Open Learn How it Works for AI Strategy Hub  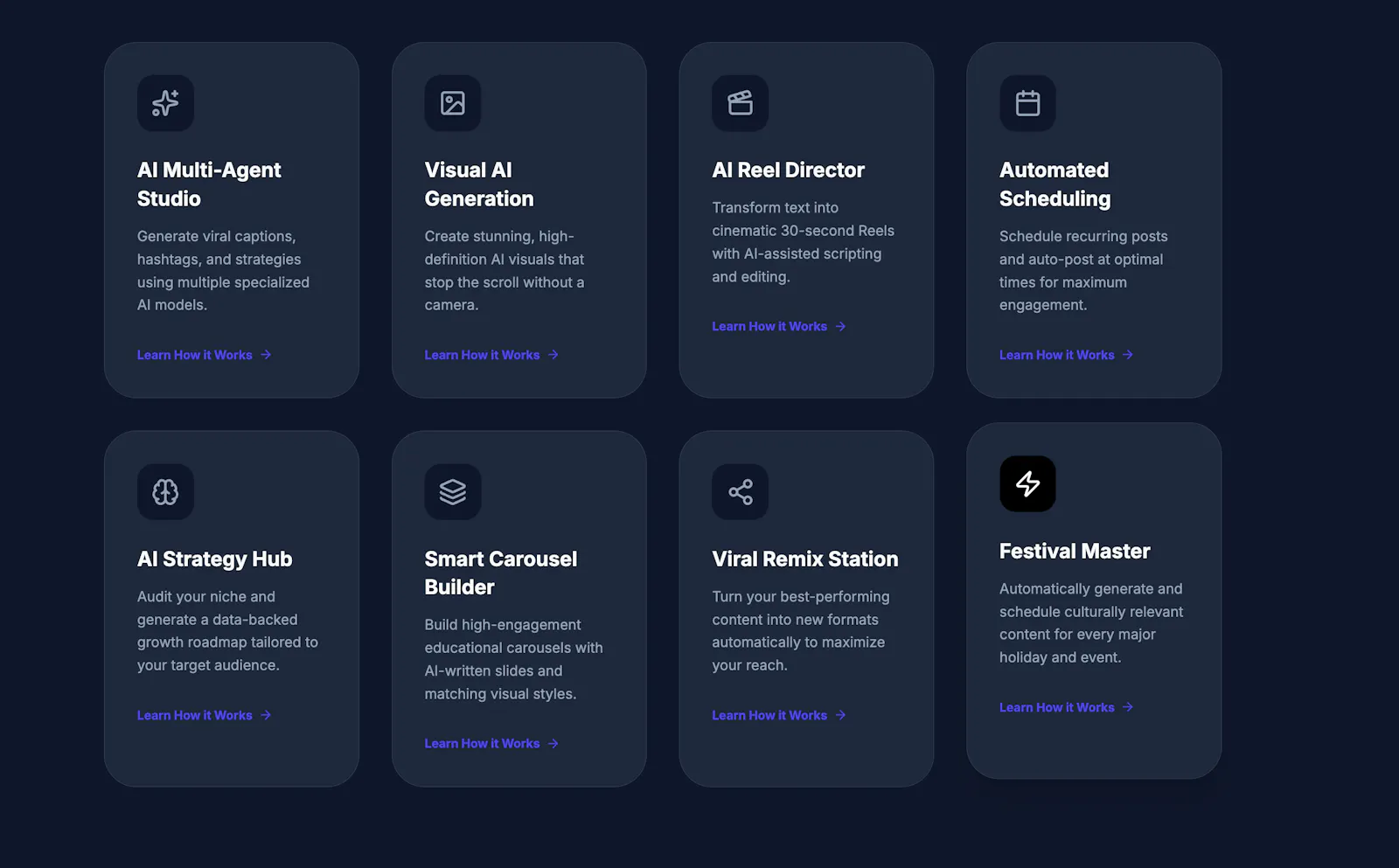tap(205, 715)
